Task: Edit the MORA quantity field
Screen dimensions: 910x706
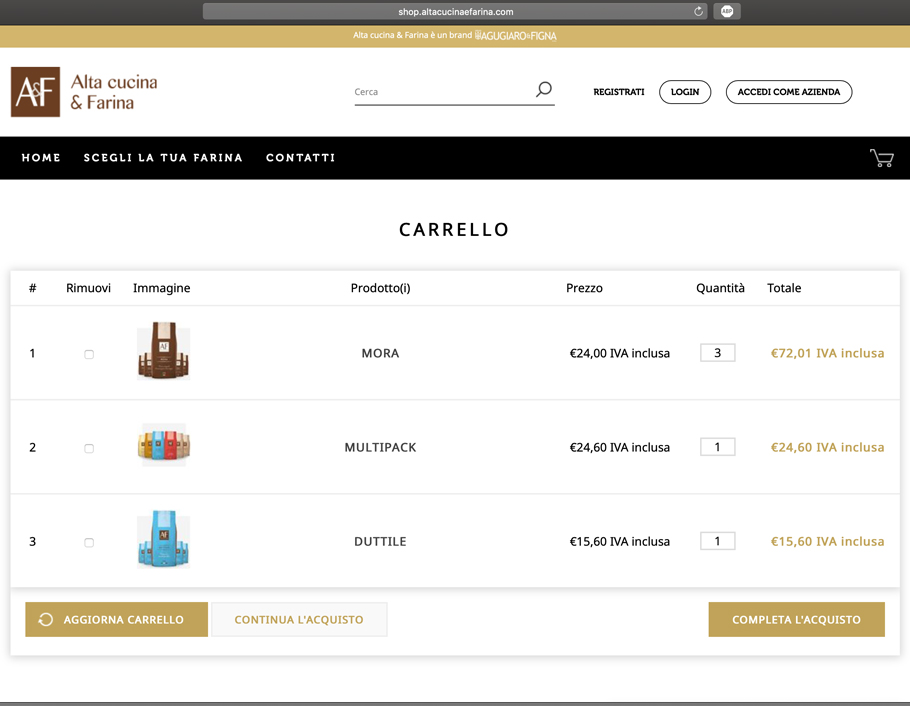Action: (717, 352)
